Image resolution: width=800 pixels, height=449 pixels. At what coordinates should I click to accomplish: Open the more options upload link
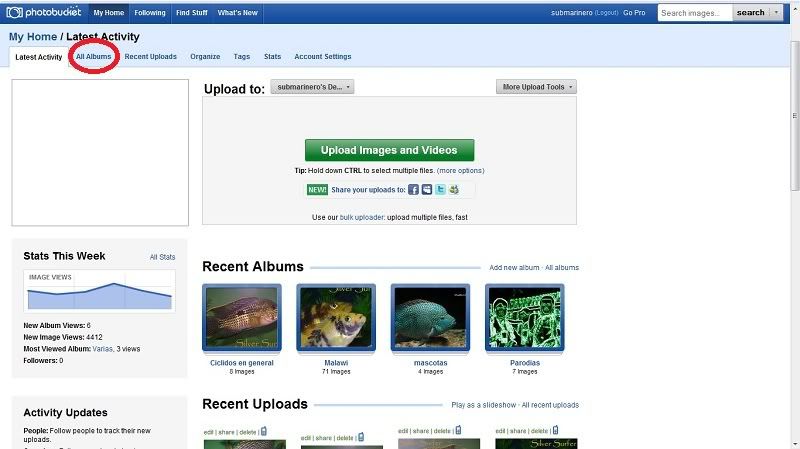click(461, 170)
